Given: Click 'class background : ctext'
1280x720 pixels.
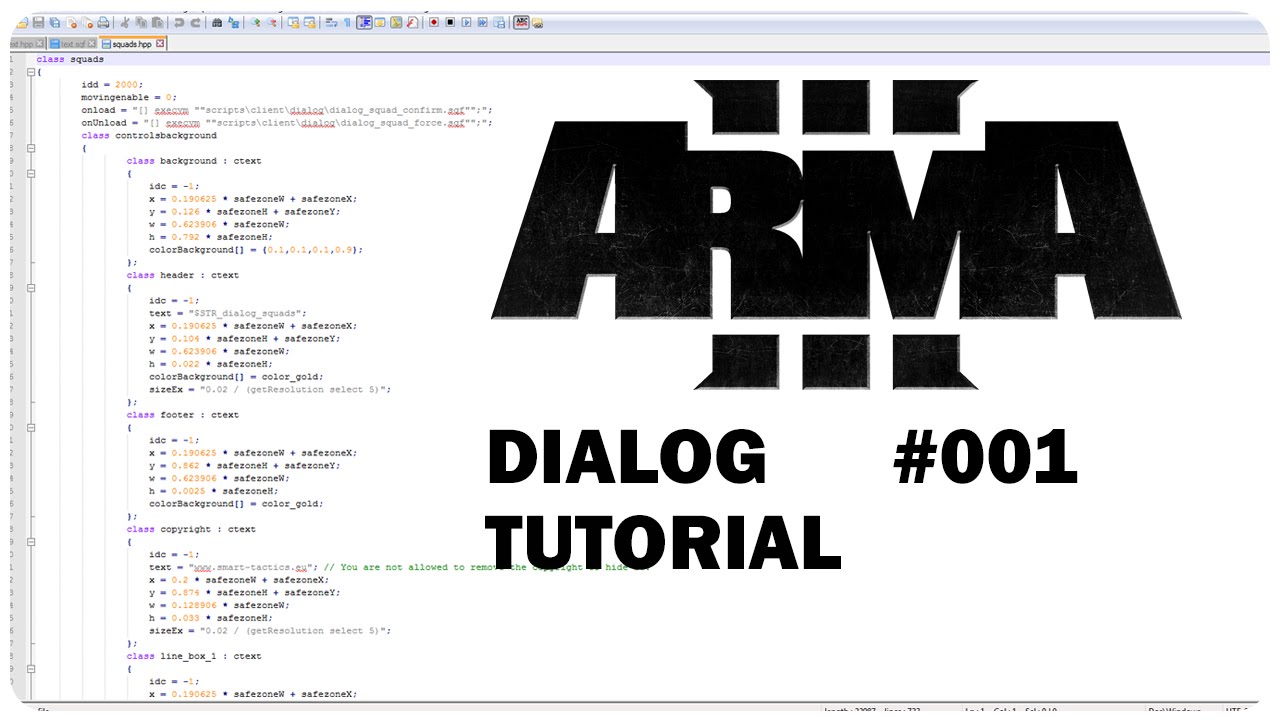Looking at the screenshot, I should click(x=194, y=160).
